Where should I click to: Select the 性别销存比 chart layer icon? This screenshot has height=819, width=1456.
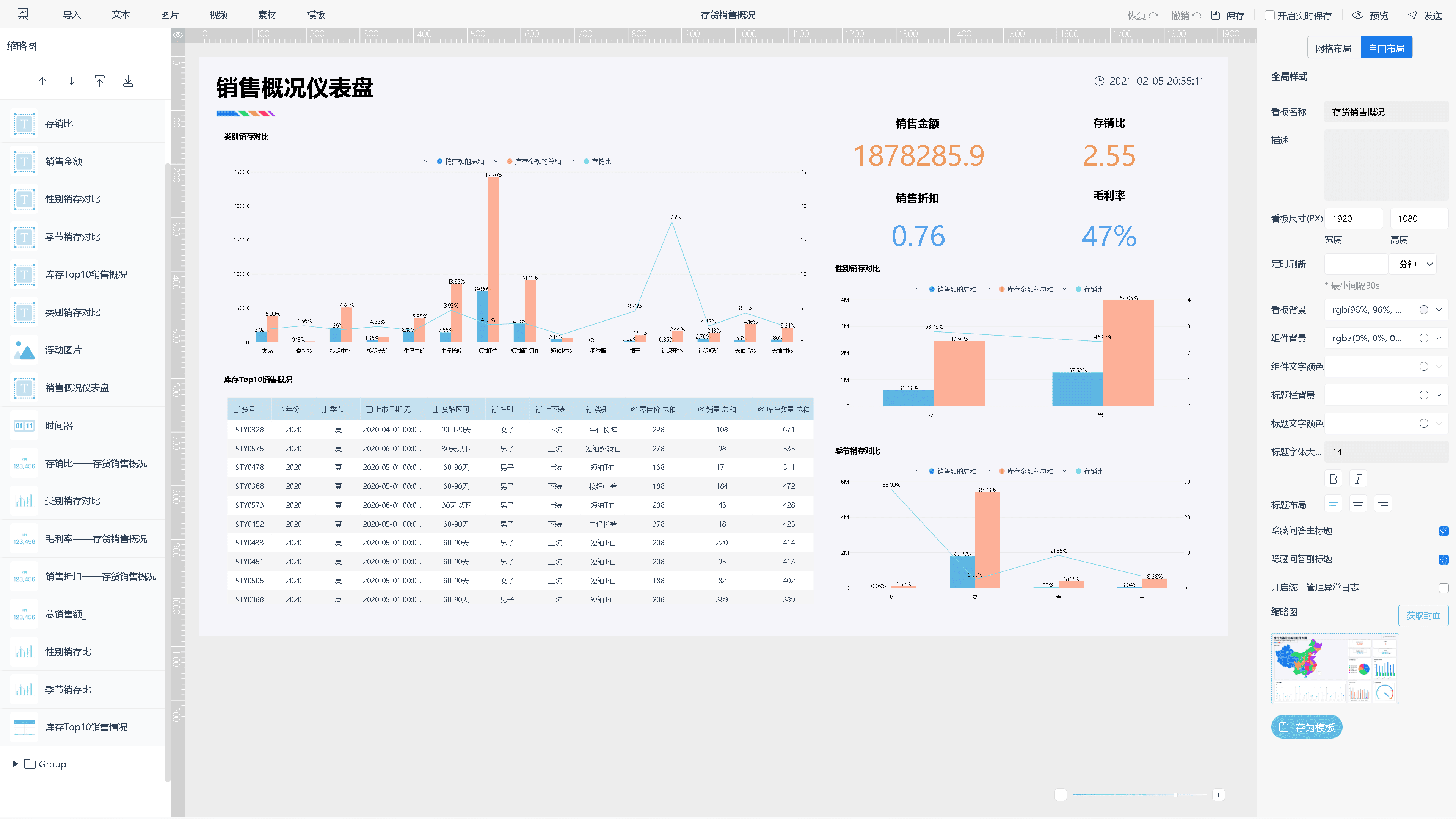24,652
